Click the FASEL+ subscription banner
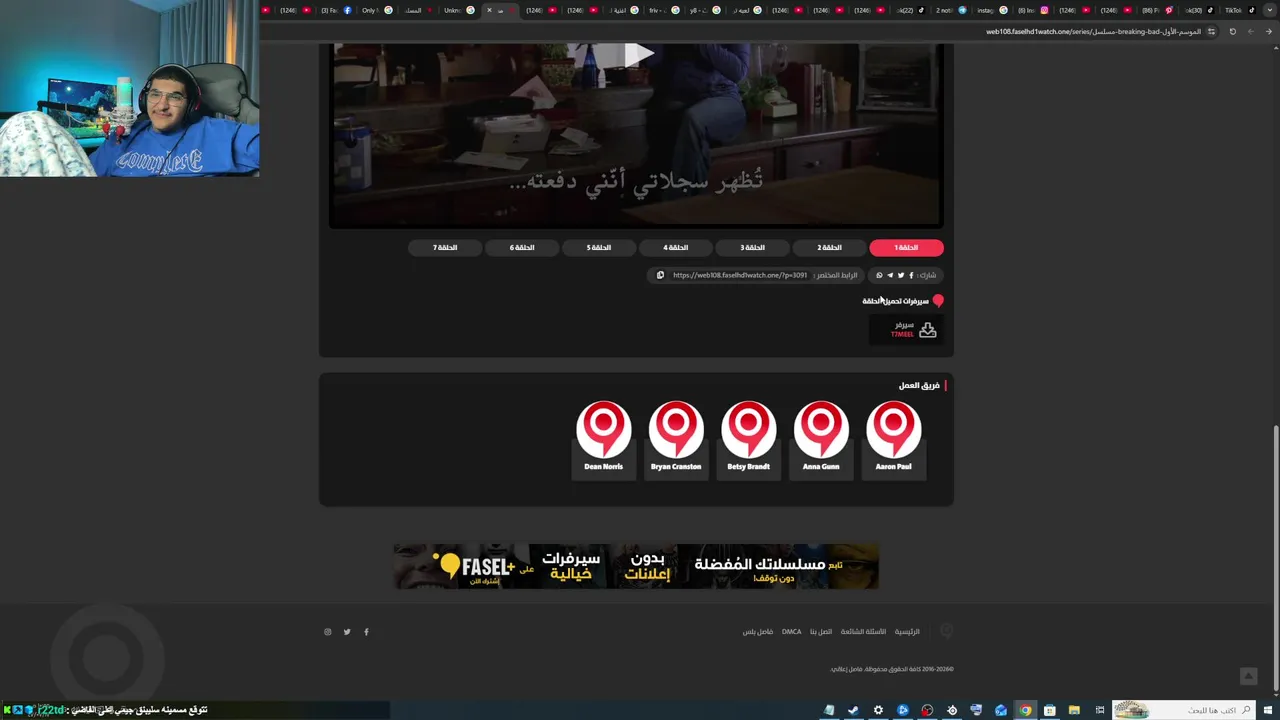Image resolution: width=1280 pixels, height=720 pixels. 636,566
